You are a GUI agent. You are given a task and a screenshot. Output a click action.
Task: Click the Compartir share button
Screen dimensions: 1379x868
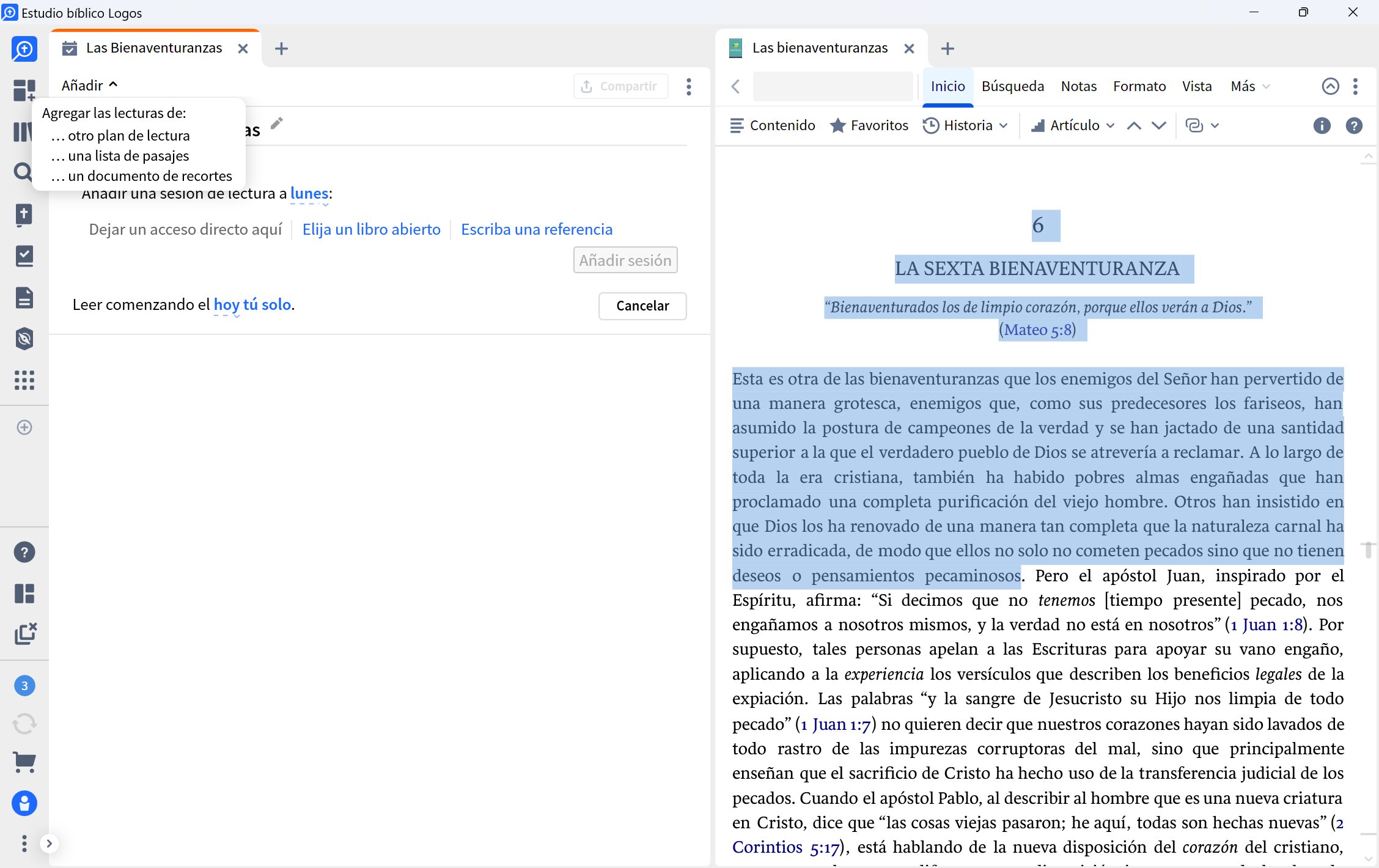[620, 86]
